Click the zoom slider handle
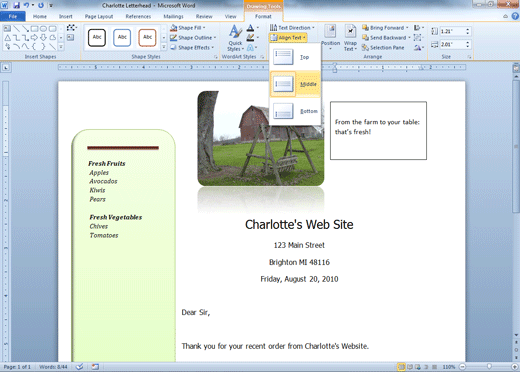The image size is (520, 372). coord(489,367)
